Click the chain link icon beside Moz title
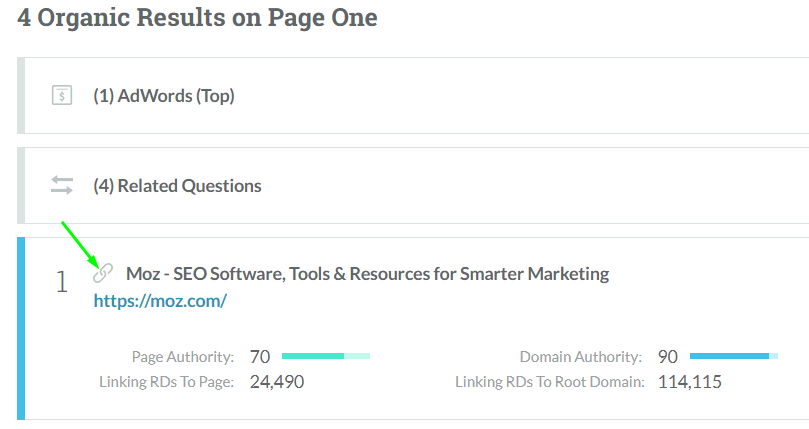Image resolution: width=809 pixels, height=429 pixels. (103, 273)
